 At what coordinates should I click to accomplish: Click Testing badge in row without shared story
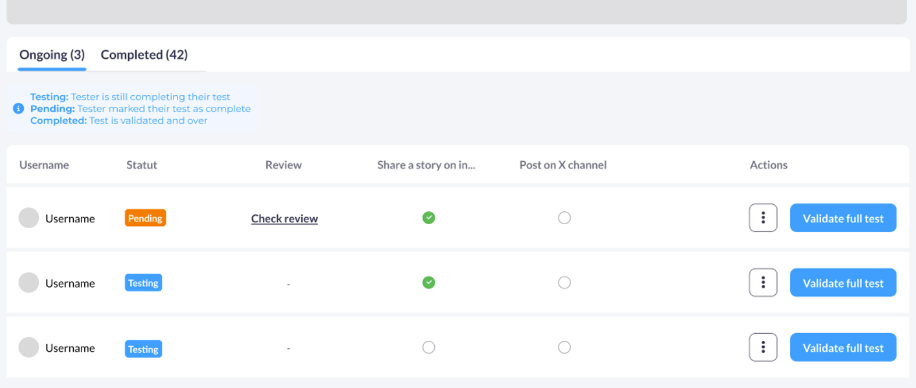click(x=144, y=349)
